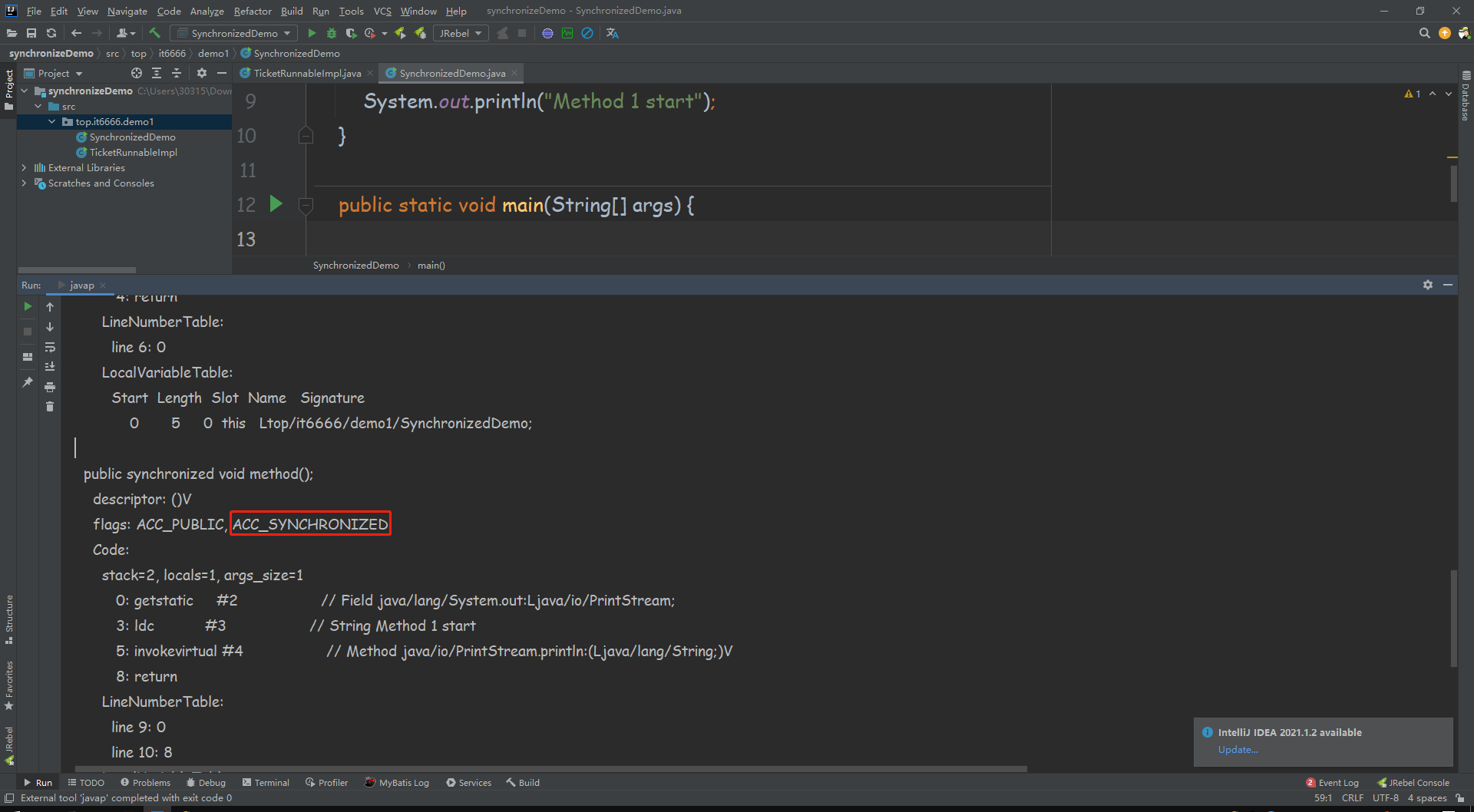Click Select Opened File target icon
This screenshot has width=1474, height=812.
tap(137, 73)
